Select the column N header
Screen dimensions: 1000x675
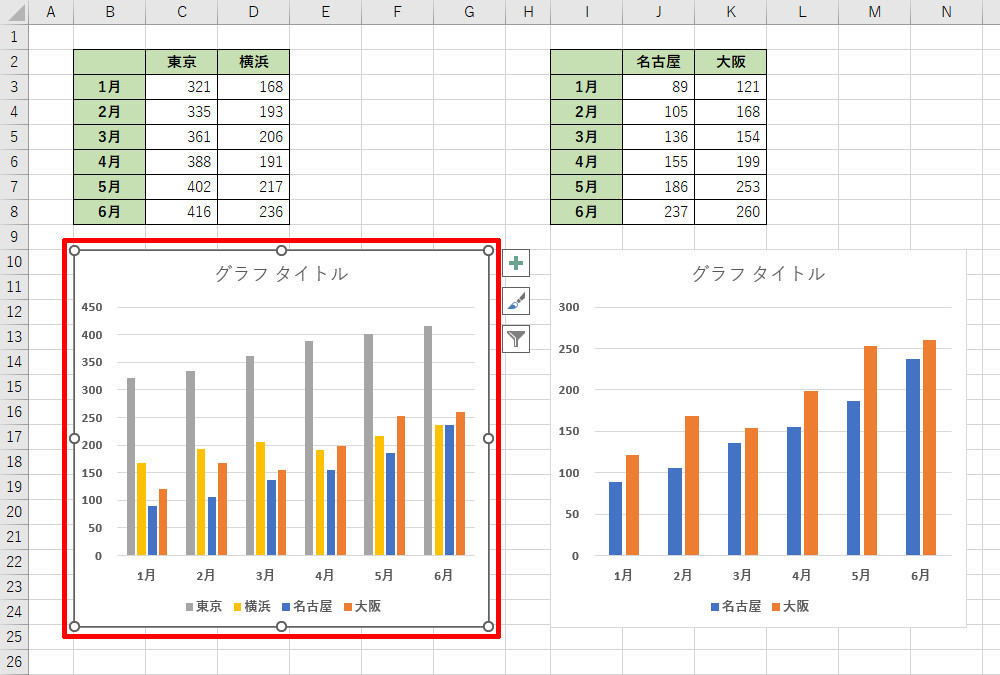click(946, 12)
